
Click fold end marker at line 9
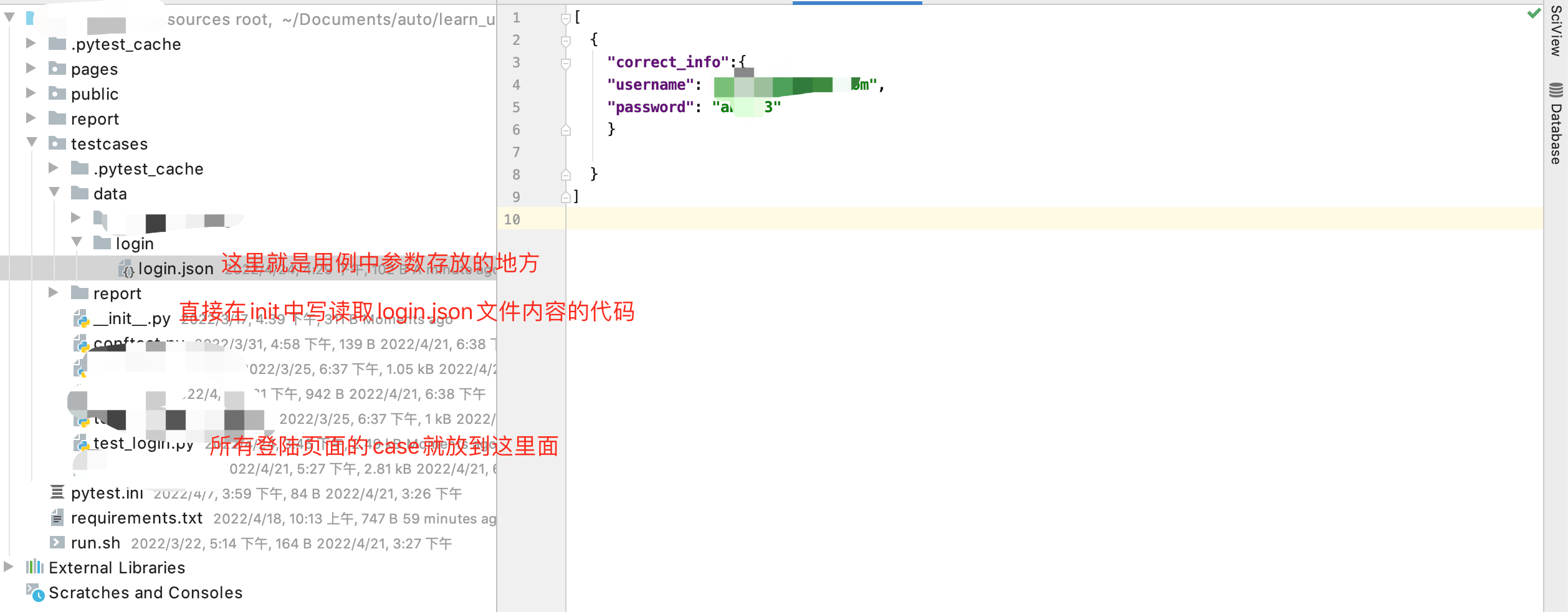pyautogui.click(x=566, y=197)
